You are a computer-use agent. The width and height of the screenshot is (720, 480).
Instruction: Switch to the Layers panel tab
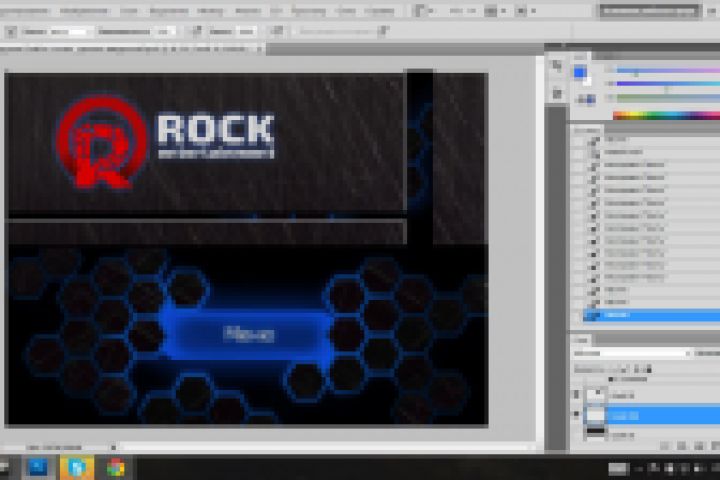(582, 340)
